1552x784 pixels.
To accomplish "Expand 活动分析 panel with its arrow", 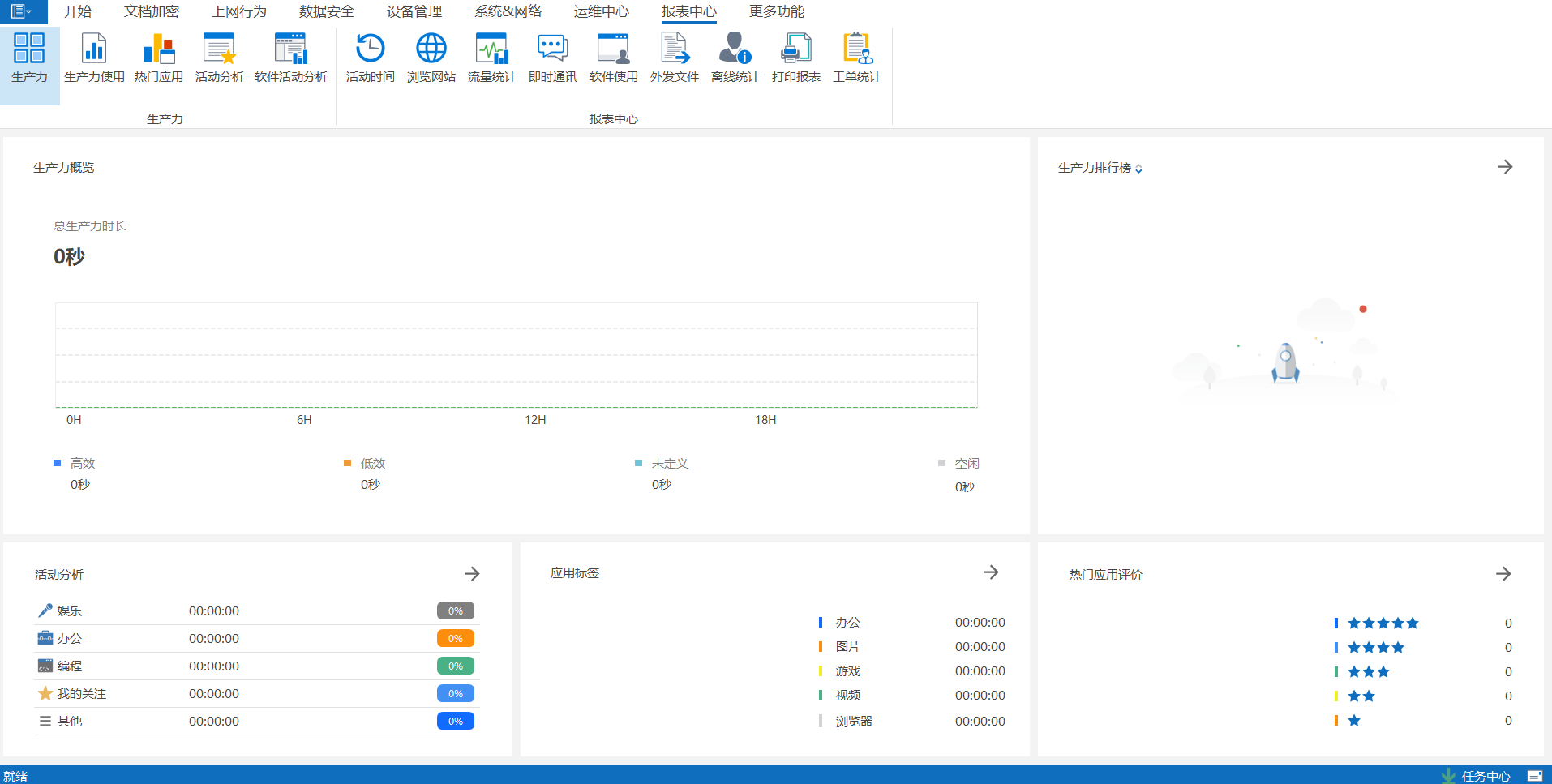I will [x=472, y=574].
